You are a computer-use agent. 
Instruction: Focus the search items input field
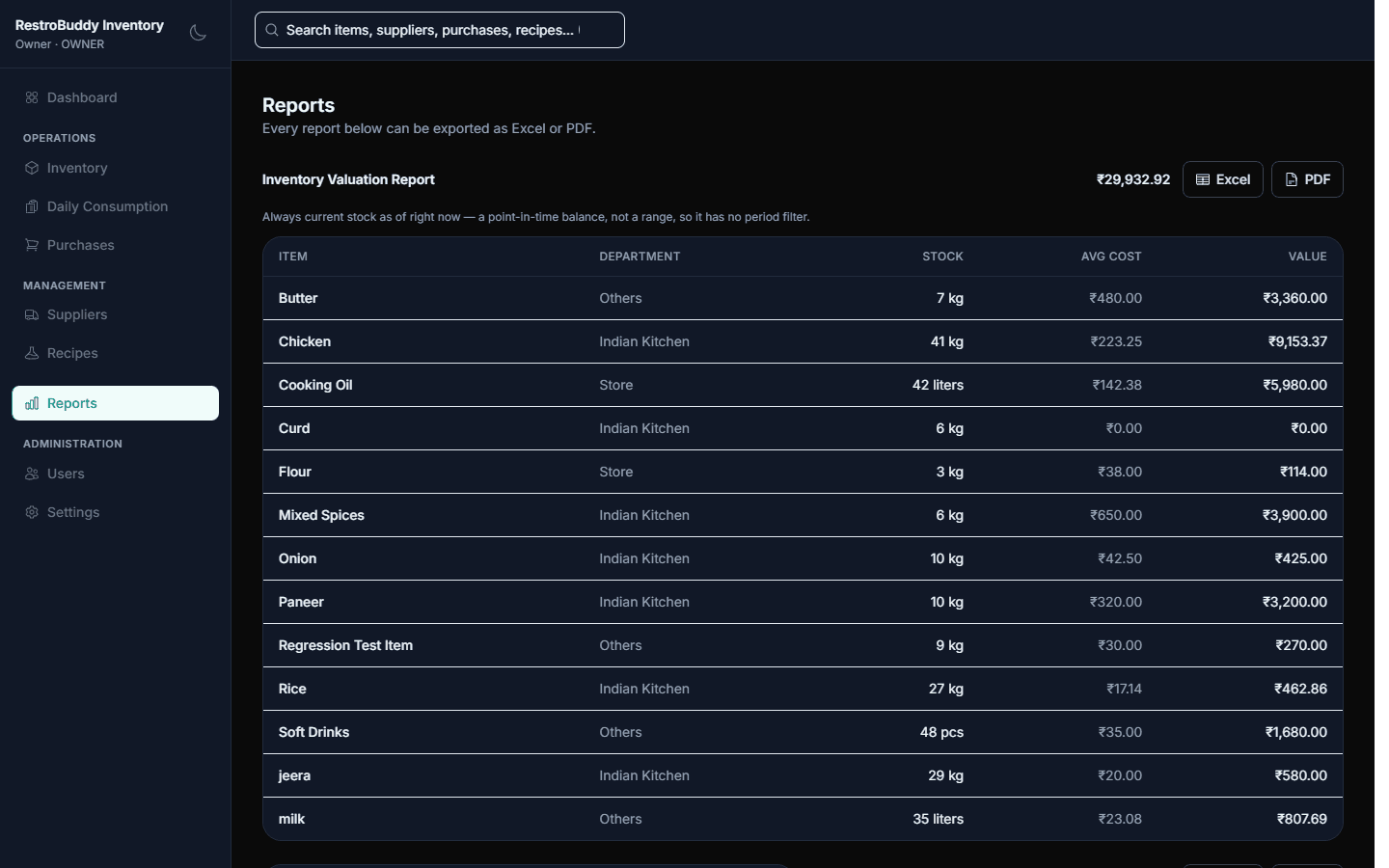tap(440, 30)
